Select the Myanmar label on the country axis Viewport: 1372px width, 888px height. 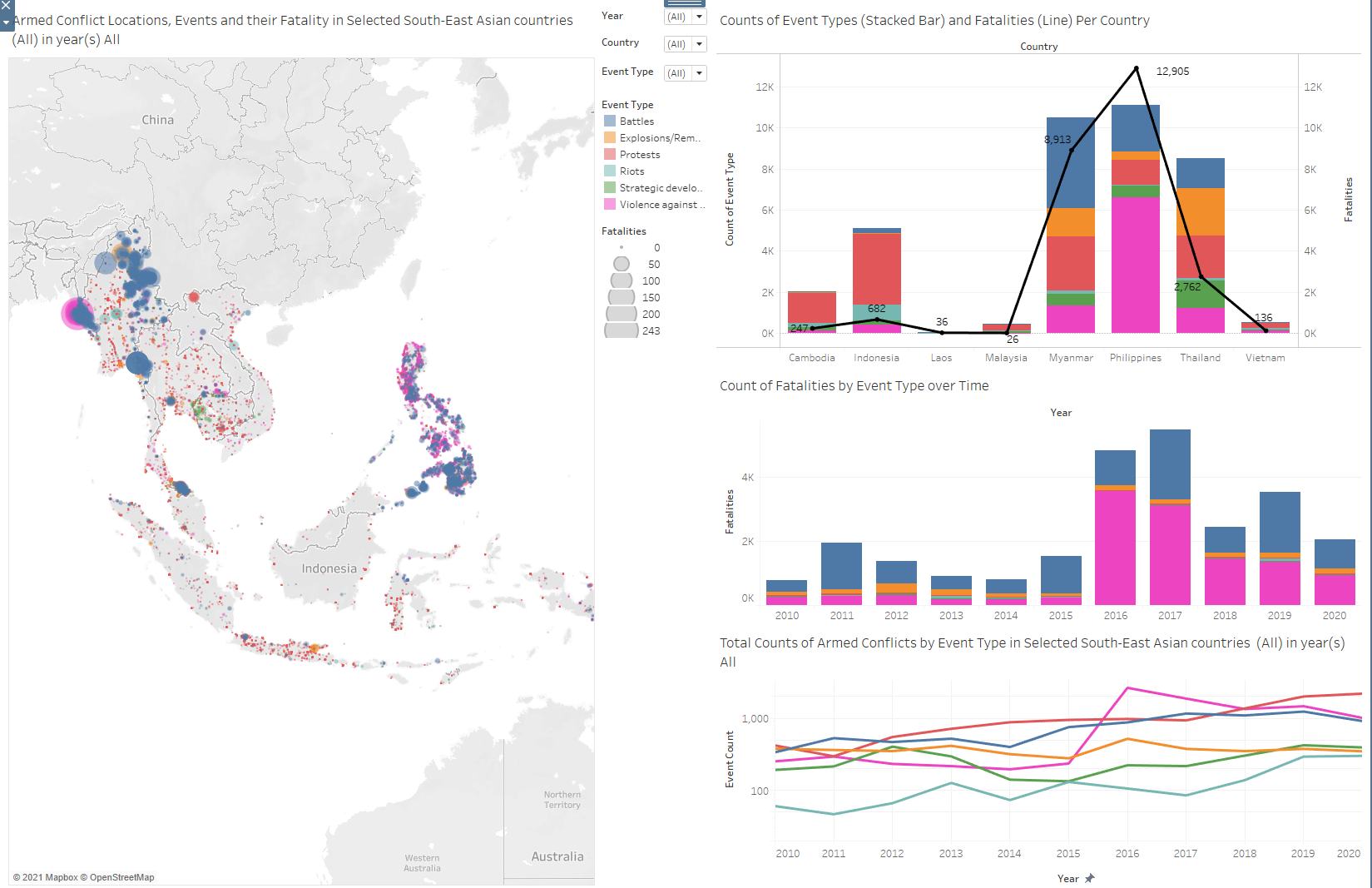coord(1071,358)
